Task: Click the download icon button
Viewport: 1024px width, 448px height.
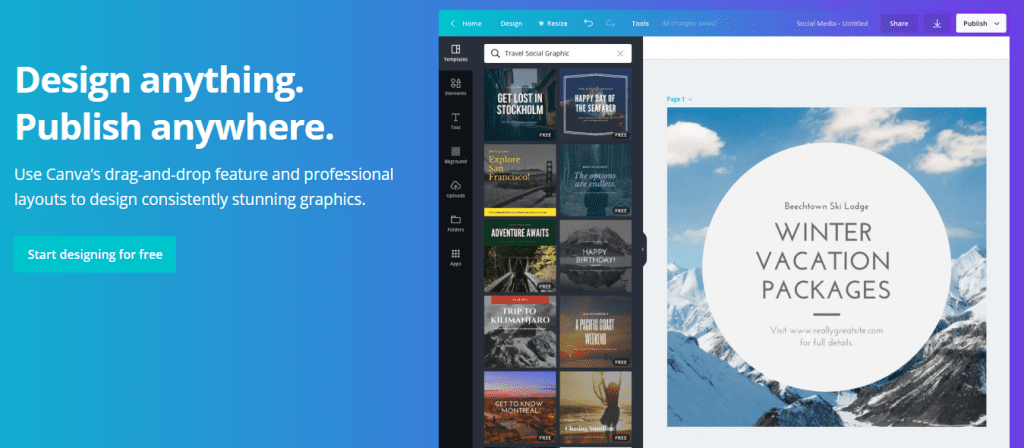Action: pos(937,23)
